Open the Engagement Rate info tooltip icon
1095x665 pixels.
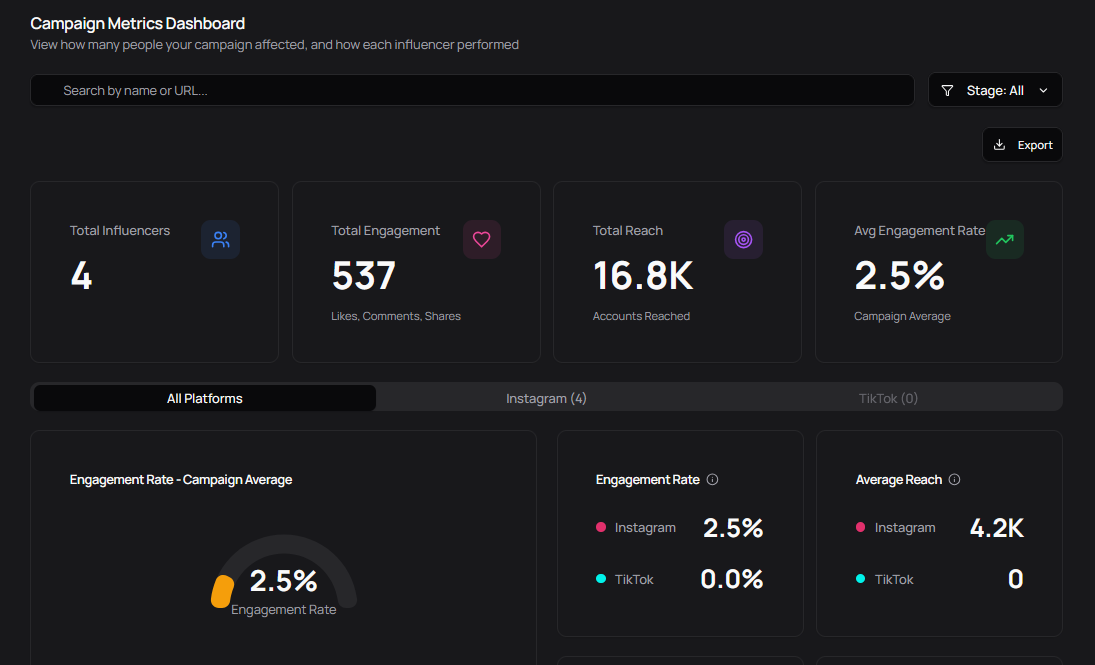pos(712,479)
